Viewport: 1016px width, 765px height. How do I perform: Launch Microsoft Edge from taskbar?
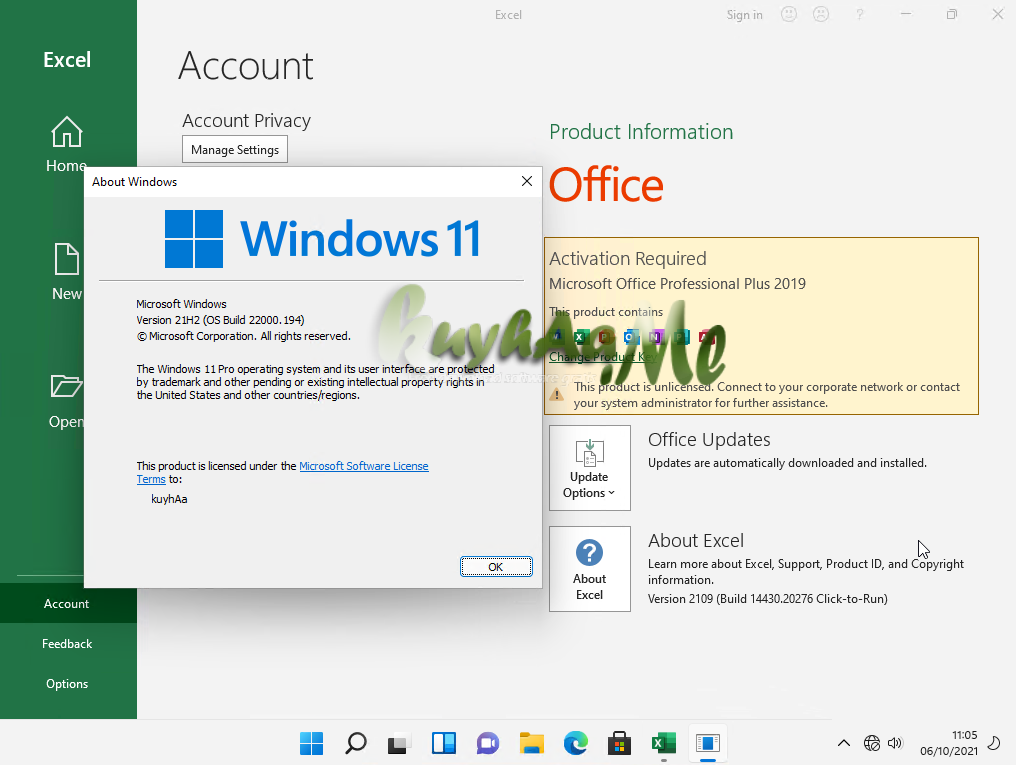(575, 743)
